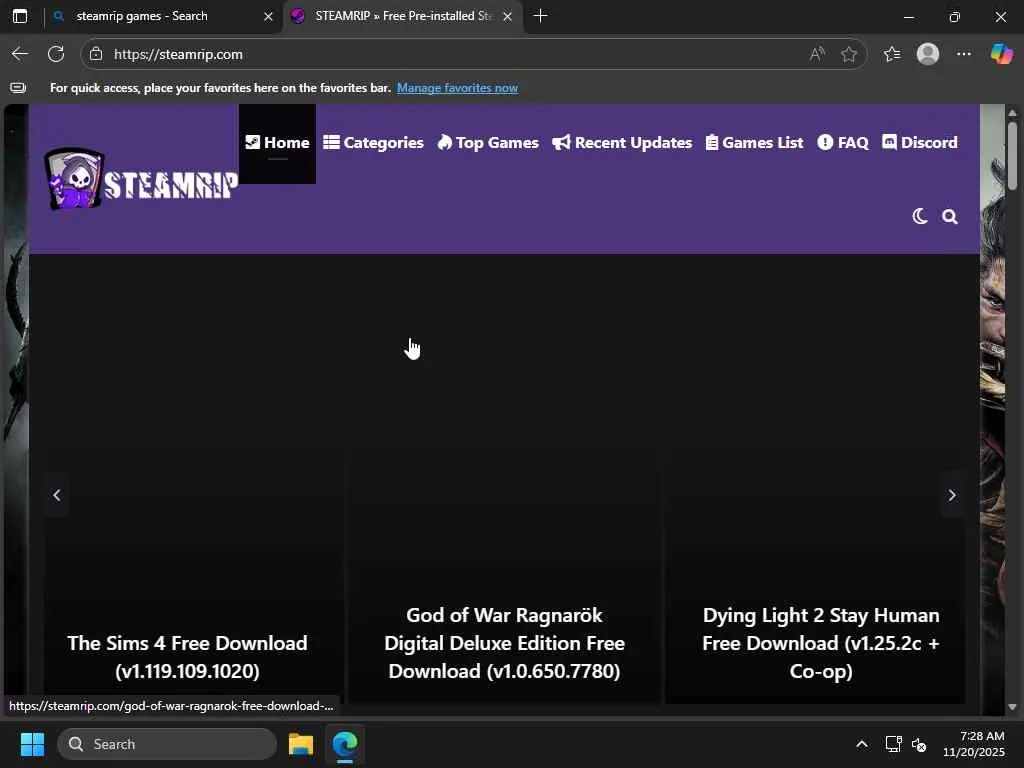
Task: Click the favorites bar icon at left
Action: click(x=18, y=88)
